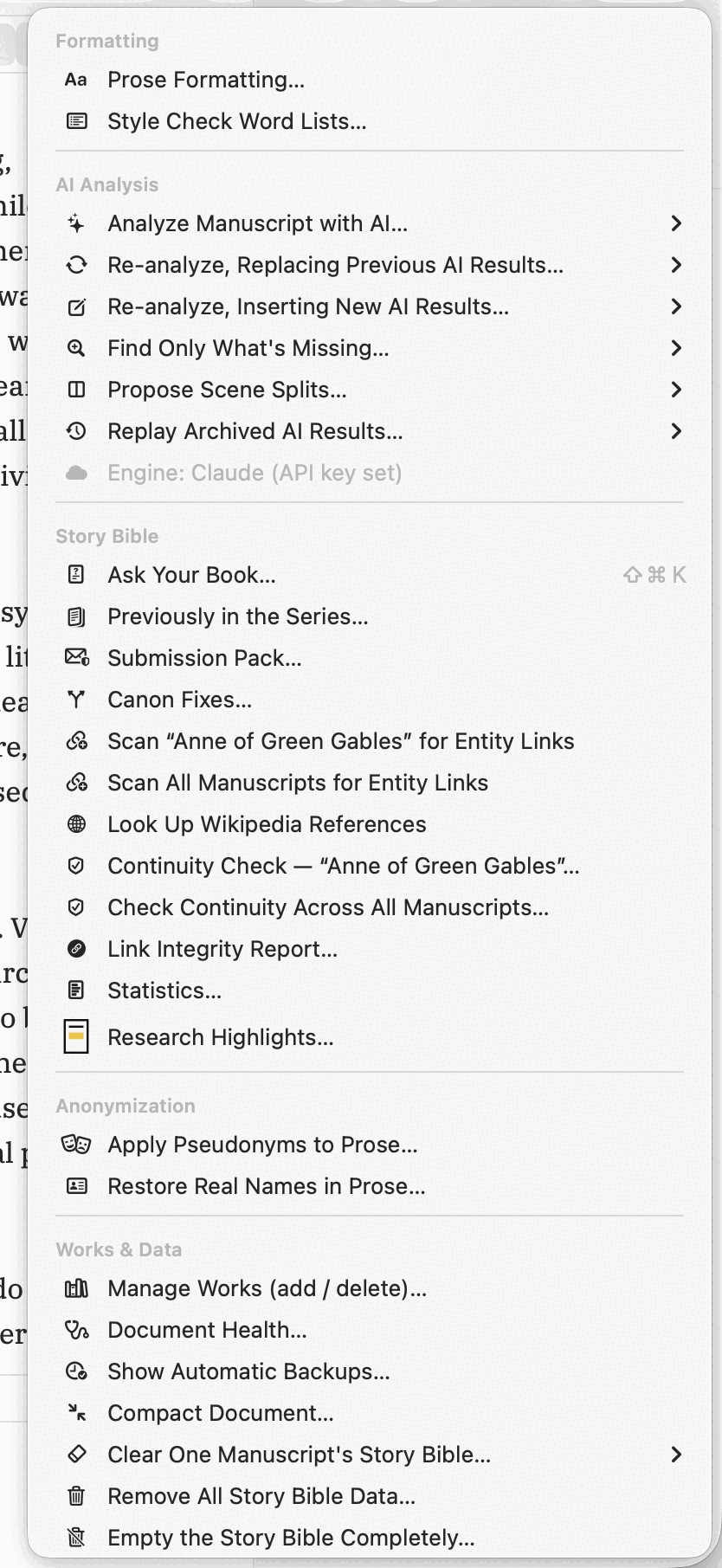Screen dimensions: 722x1568
Task: Click the Prose Formatting Aa icon
Action: tap(76, 80)
